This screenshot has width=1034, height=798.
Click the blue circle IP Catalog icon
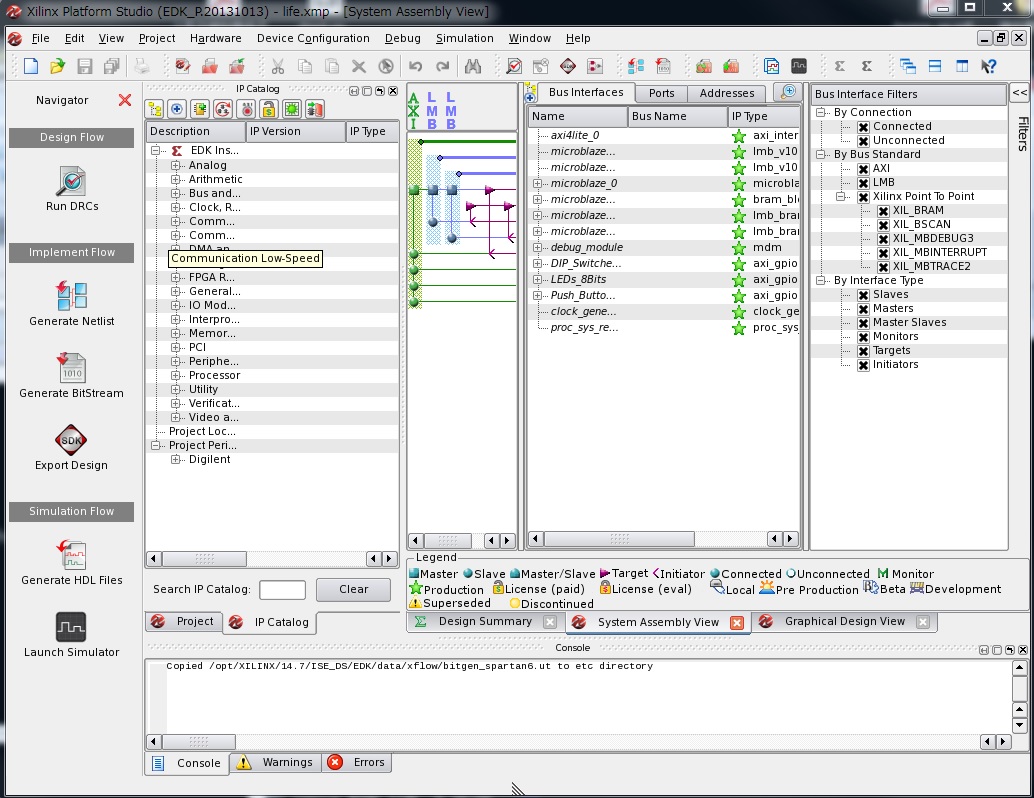click(x=177, y=109)
